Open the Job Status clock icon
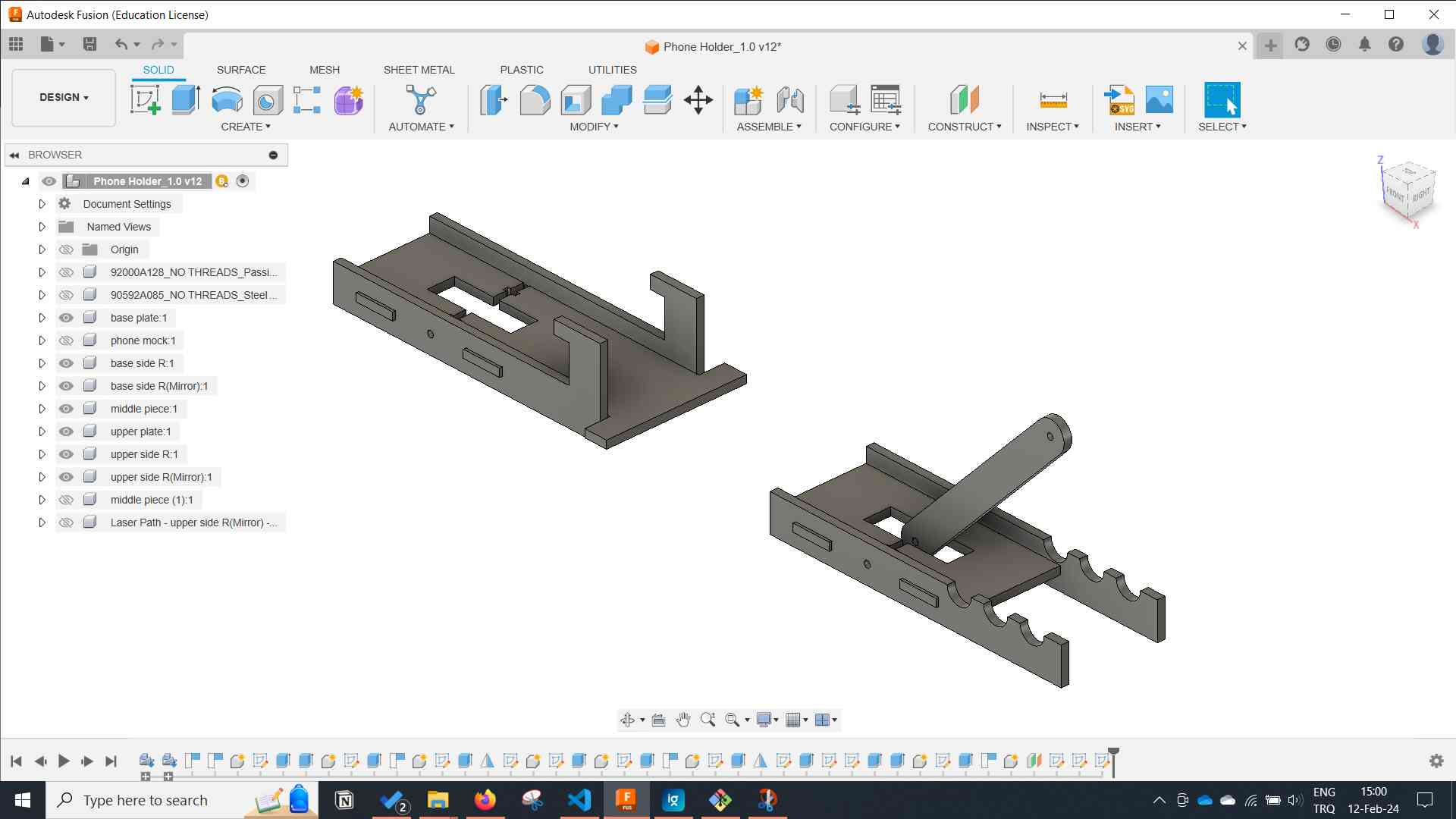This screenshot has width=1456, height=819. (x=1333, y=45)
